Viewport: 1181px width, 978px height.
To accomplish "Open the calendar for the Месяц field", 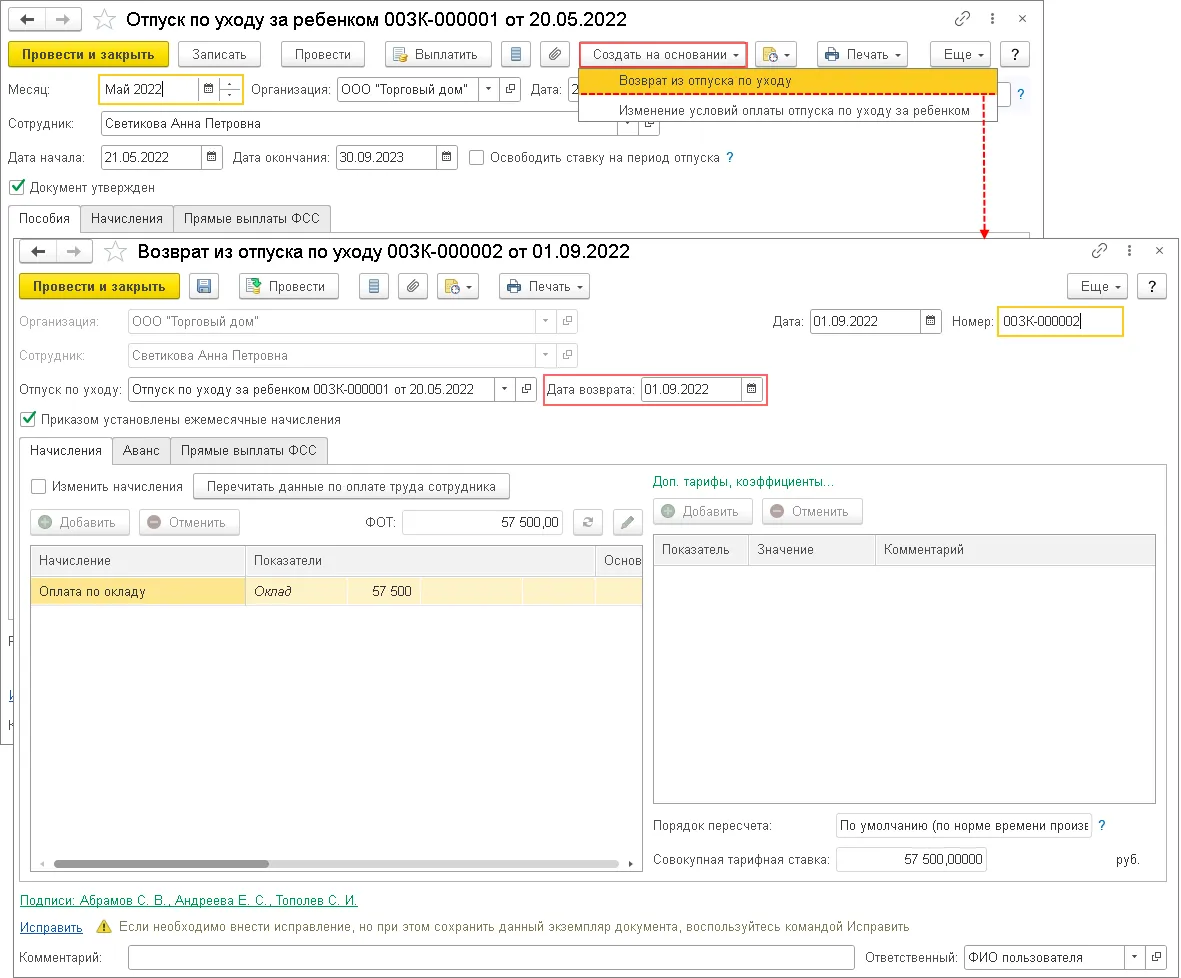I will (209, 89).
